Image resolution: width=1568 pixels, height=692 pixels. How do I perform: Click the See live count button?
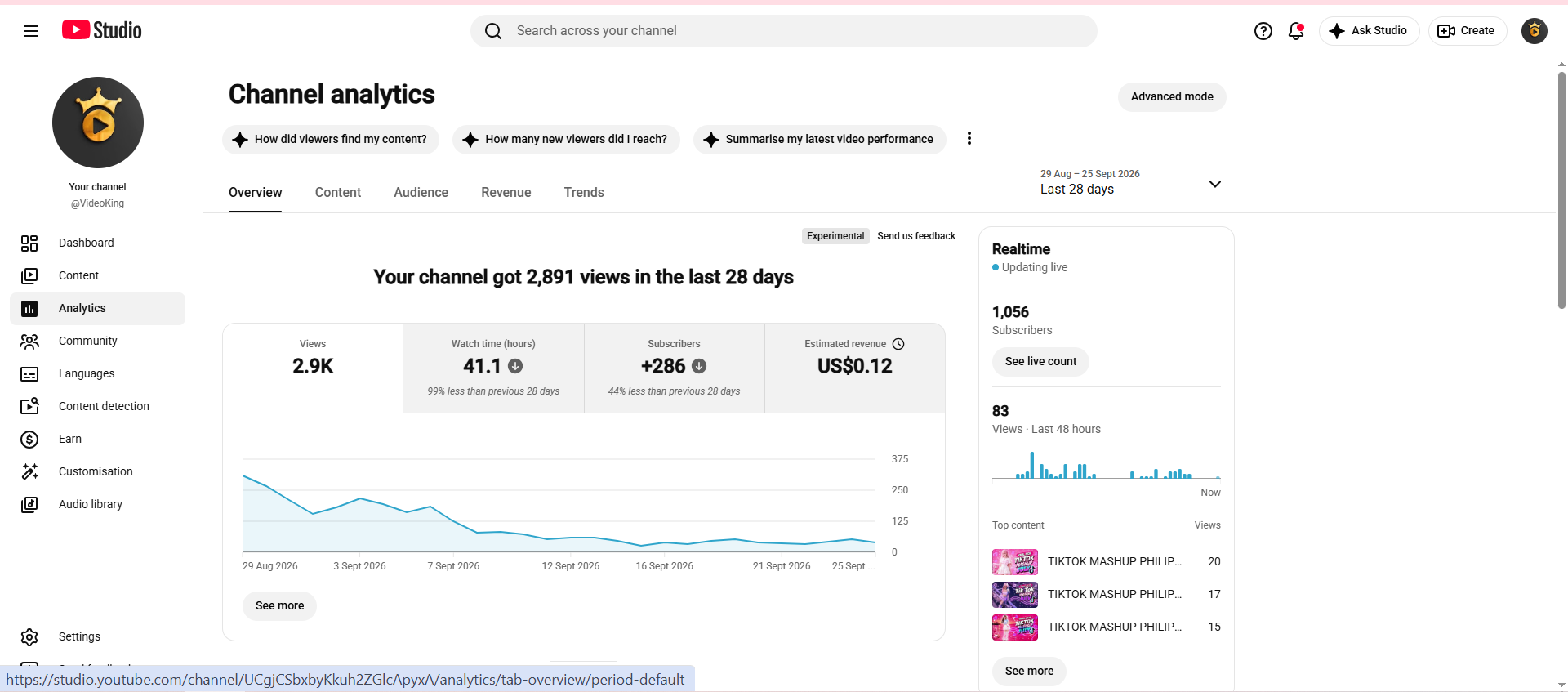click(1040, 362)
